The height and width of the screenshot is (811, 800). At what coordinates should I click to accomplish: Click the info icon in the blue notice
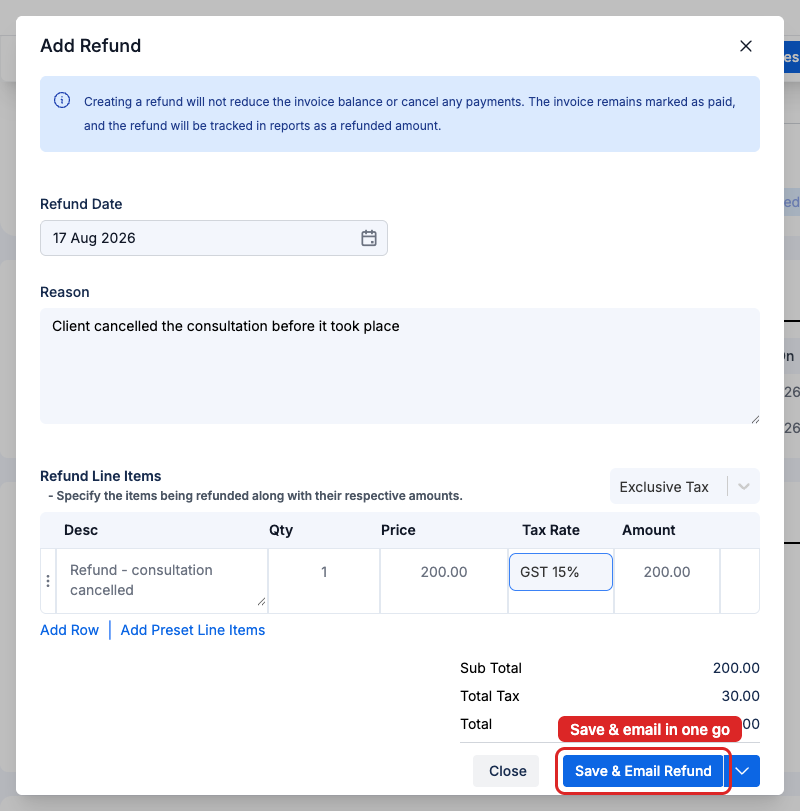(x=62, y=100)
